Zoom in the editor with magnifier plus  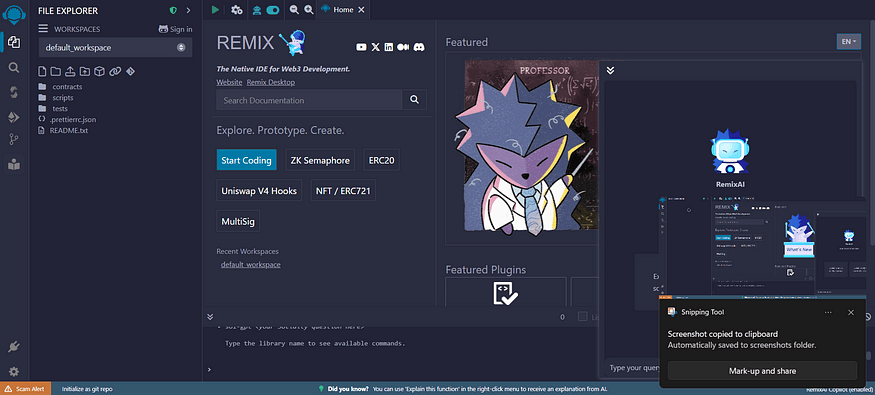(x=309, y=9)
